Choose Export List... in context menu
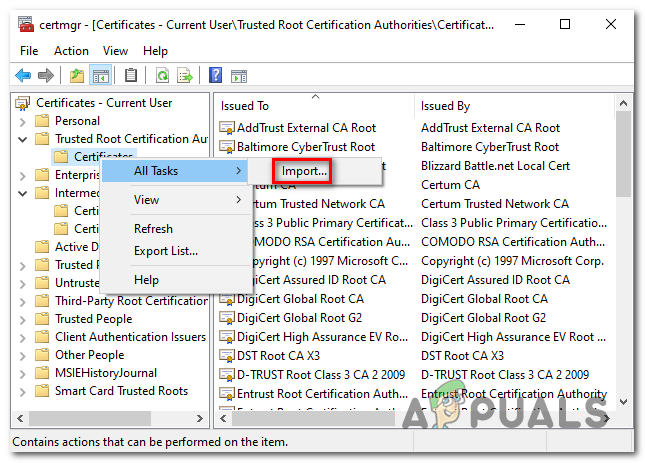This screenshot has height=463, width=645. tap(174, 251)
